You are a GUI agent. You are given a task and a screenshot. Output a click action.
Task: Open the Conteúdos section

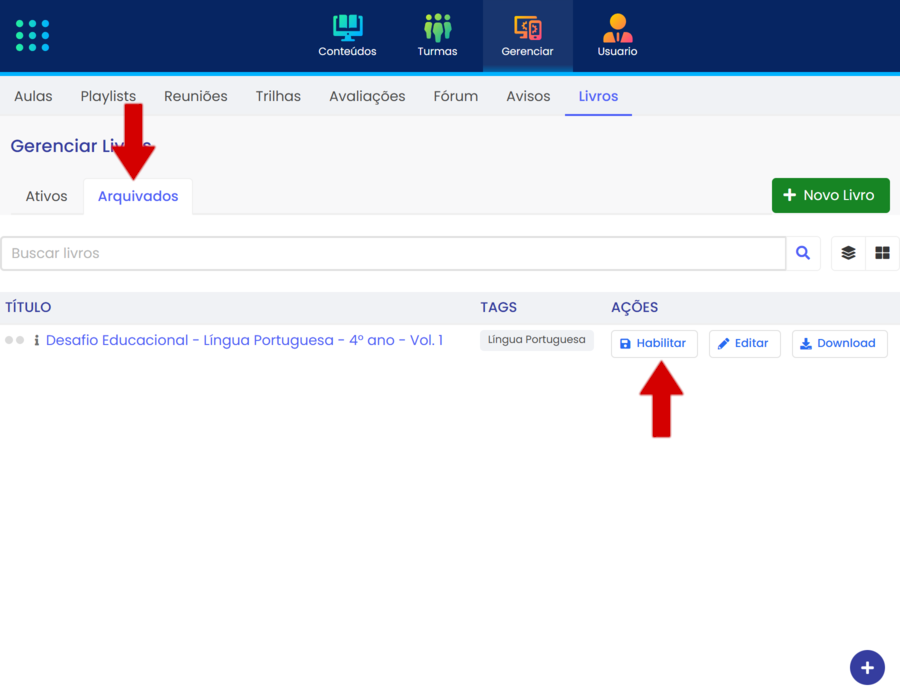click(347, 36)
